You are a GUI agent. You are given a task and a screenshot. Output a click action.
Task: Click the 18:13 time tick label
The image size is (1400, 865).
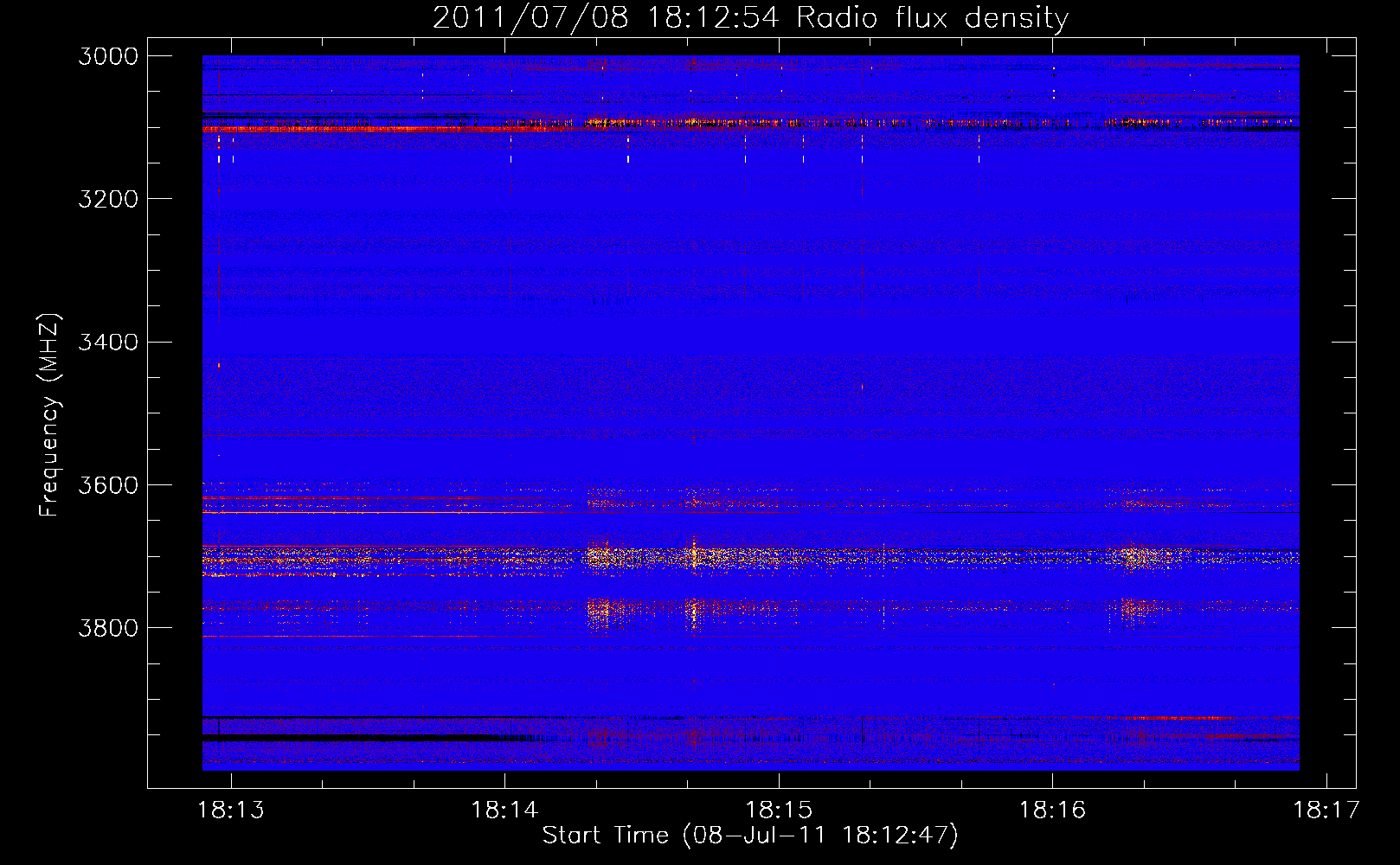(x=231, y=811)
